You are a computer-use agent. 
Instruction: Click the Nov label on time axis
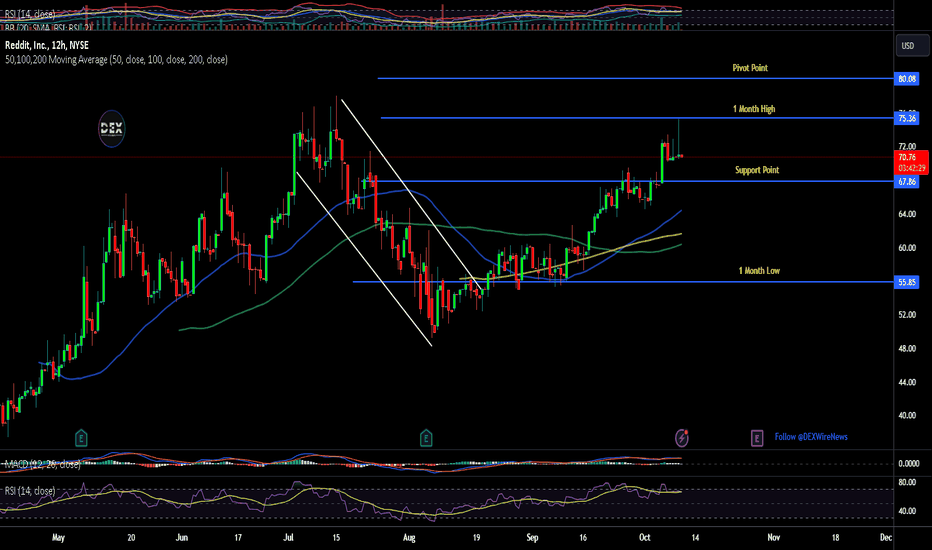tap(773, 538)
